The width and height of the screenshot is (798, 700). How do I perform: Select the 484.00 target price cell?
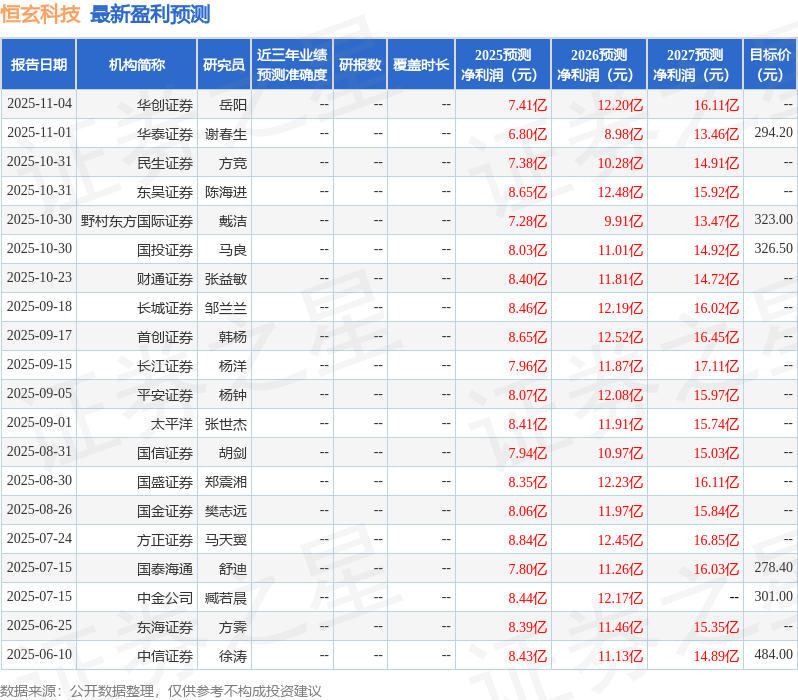773,655
